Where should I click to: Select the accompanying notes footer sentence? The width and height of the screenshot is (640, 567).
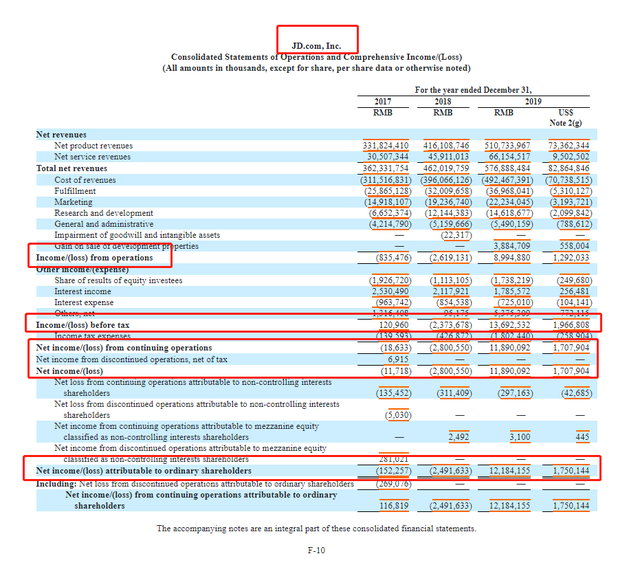point(316,529)
